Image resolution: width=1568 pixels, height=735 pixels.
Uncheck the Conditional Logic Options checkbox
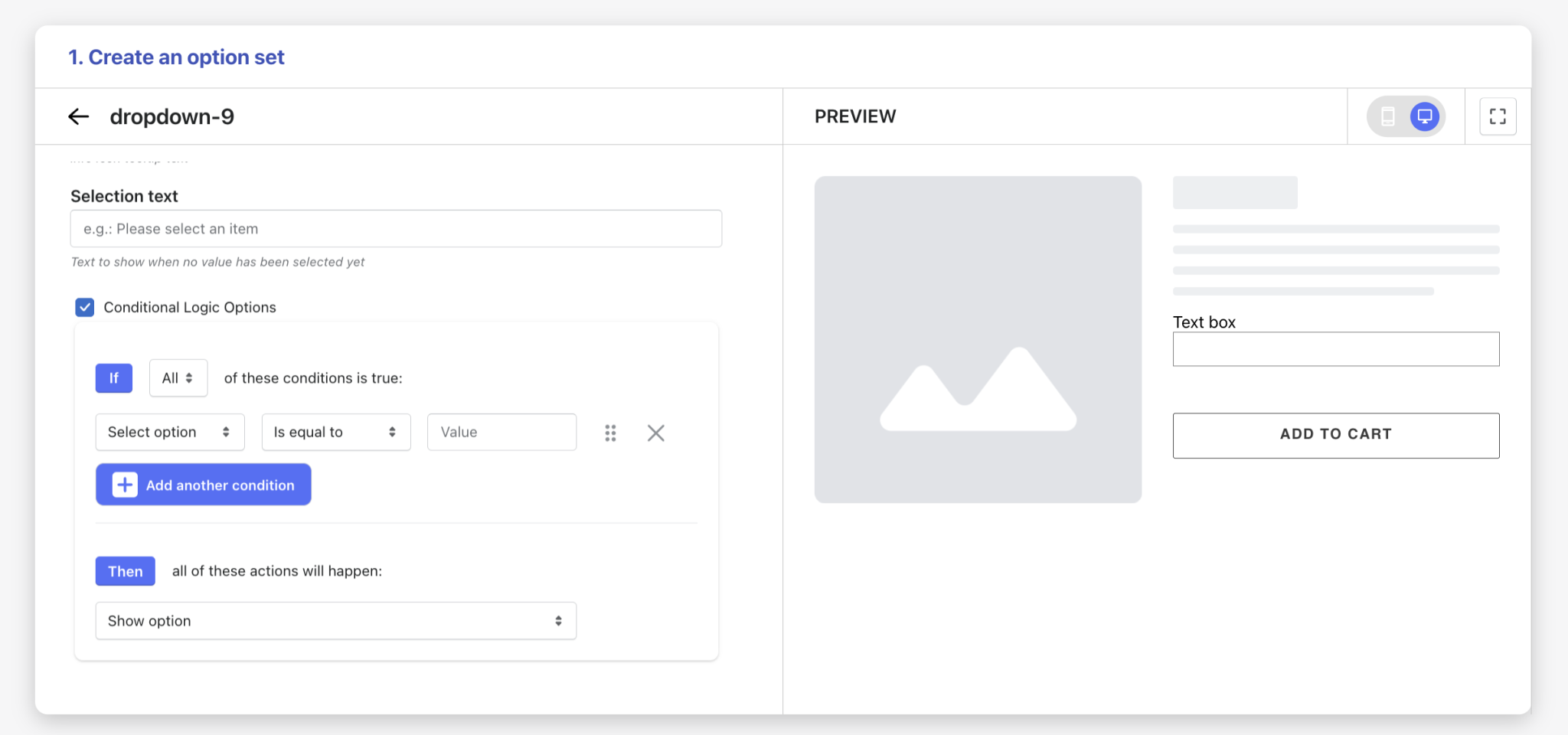(85, 307)
